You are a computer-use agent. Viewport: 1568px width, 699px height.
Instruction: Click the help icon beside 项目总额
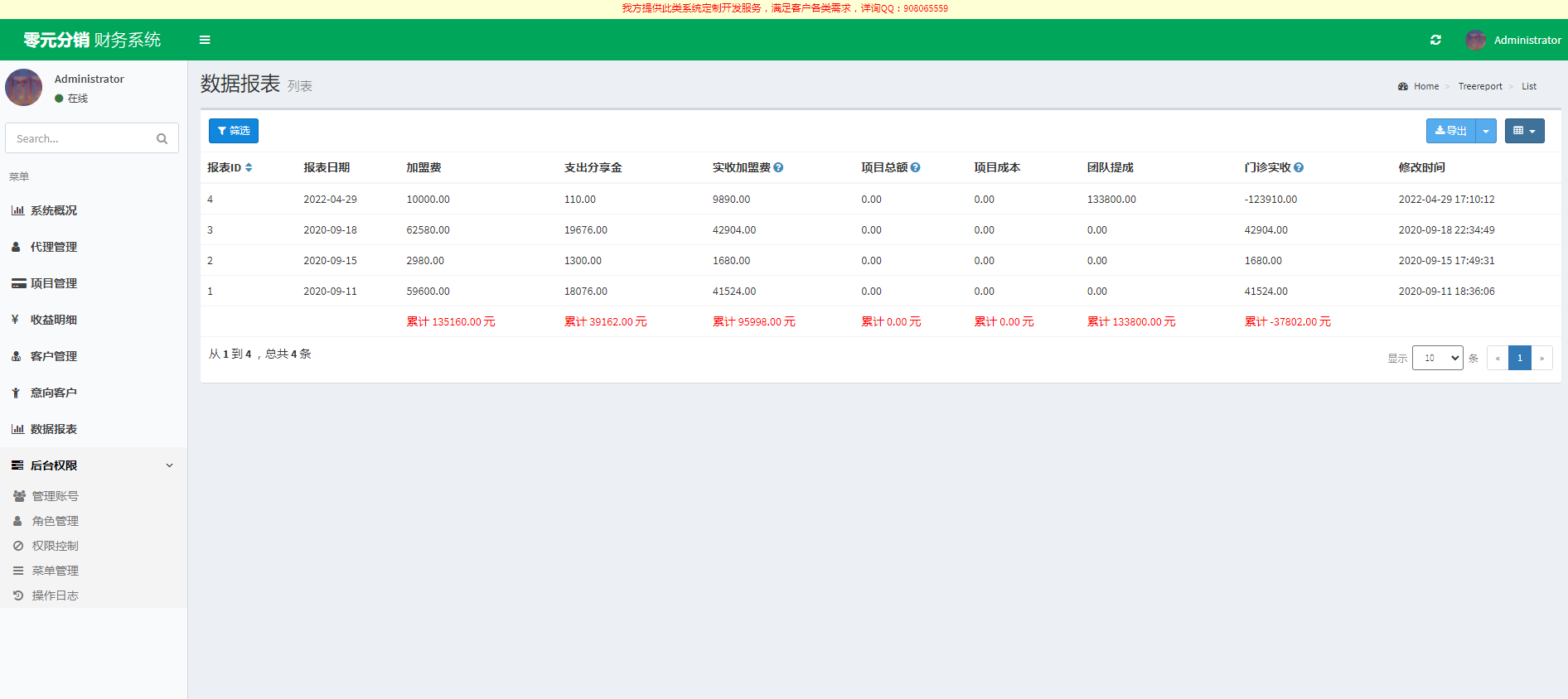point(916,167)
